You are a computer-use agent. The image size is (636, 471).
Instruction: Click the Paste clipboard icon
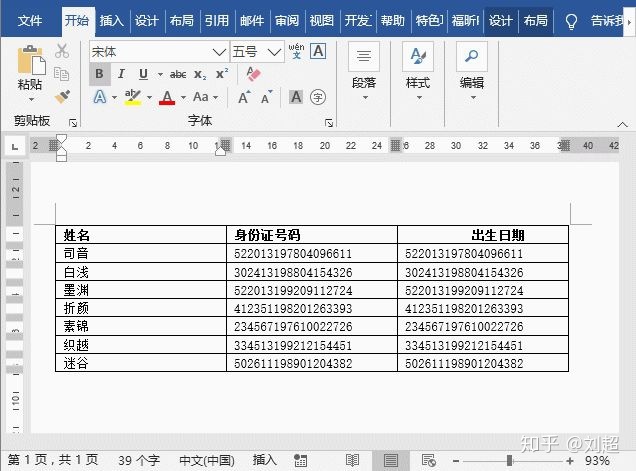click(x=30, y=61)
